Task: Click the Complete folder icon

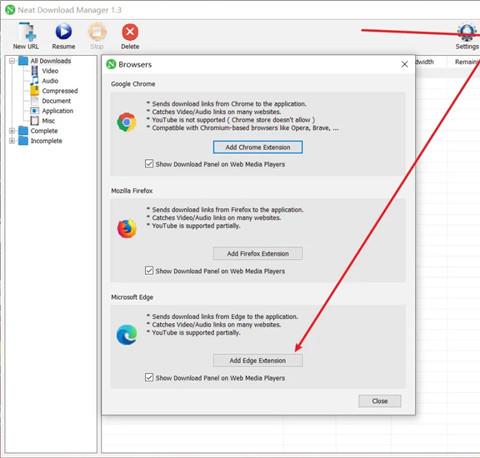Action: click(23, 131)
